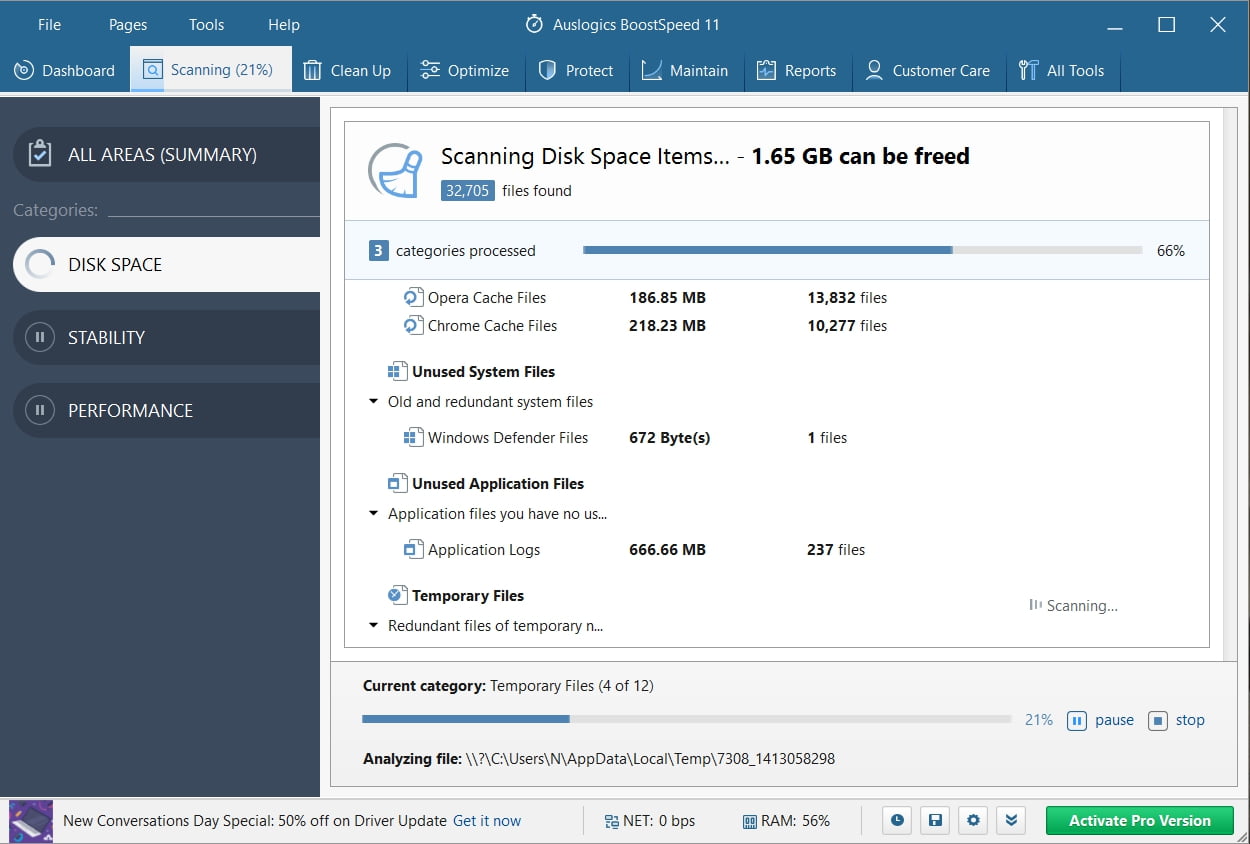This screenshot has height=844, width=1250.
Task: Stop the current scan
Action: tap(1177, 720)
